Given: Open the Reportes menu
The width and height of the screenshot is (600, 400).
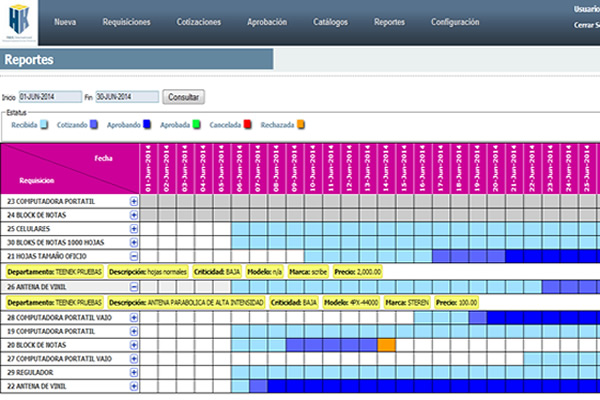Looking at the screenshot, I should tap(389, 21).
